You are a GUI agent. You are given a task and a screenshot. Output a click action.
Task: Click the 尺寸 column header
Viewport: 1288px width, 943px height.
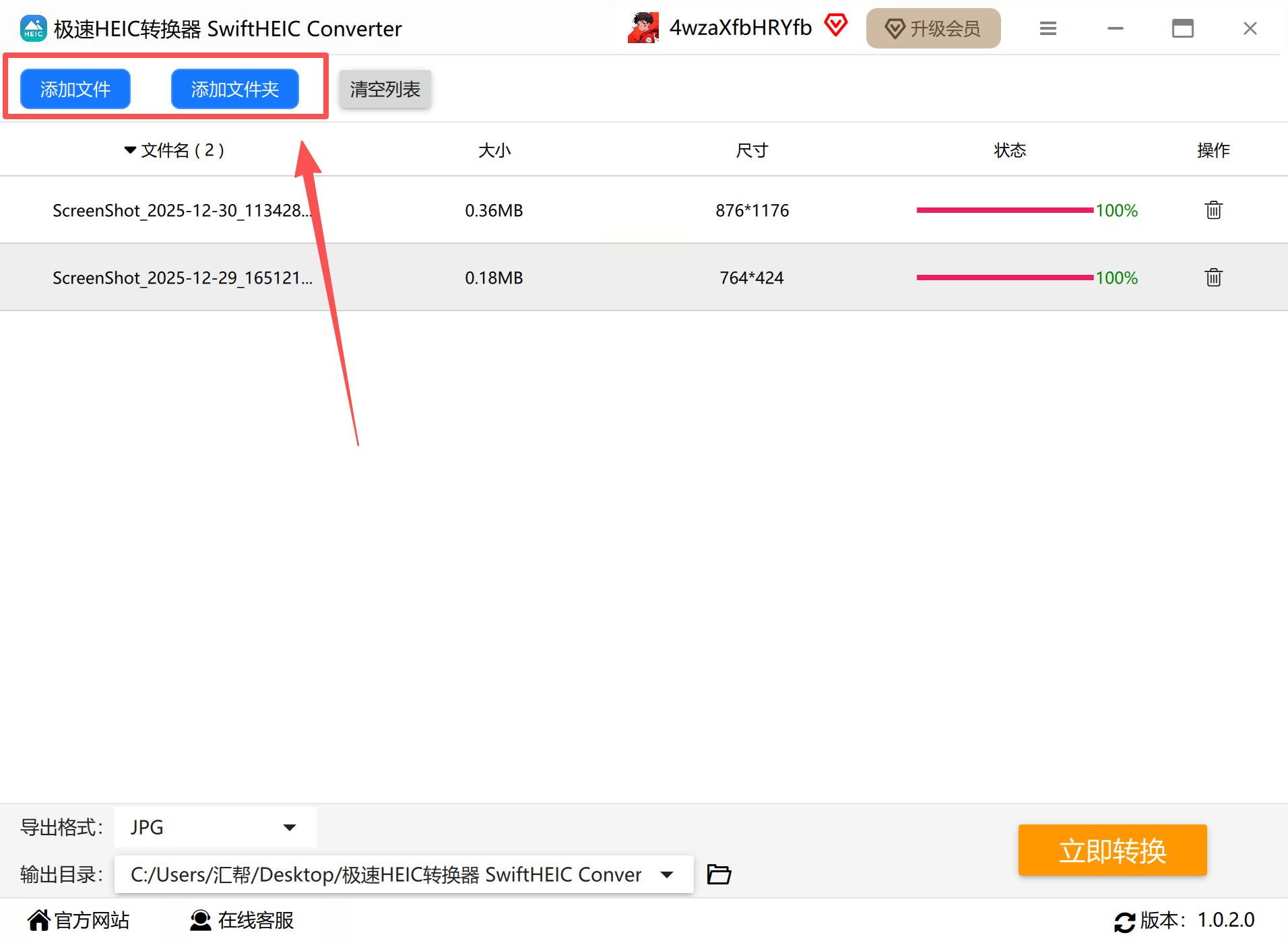click(752, 150)
